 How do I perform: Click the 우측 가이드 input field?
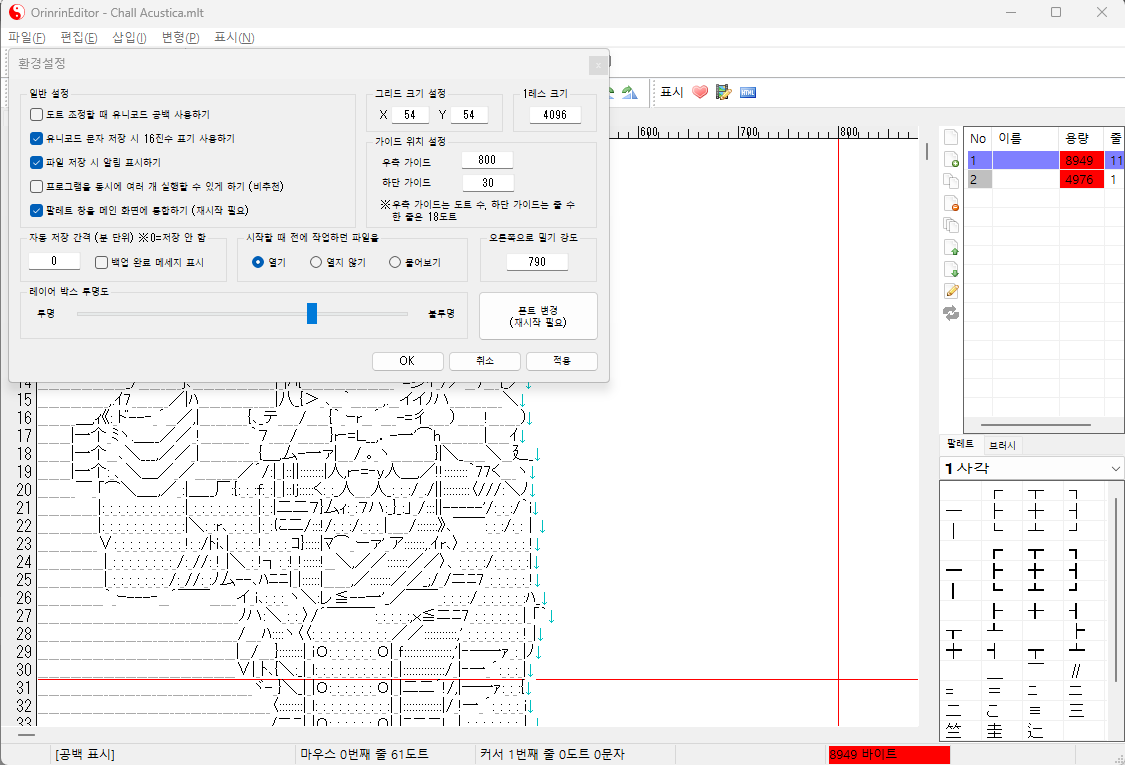click(x=487, y=160)
